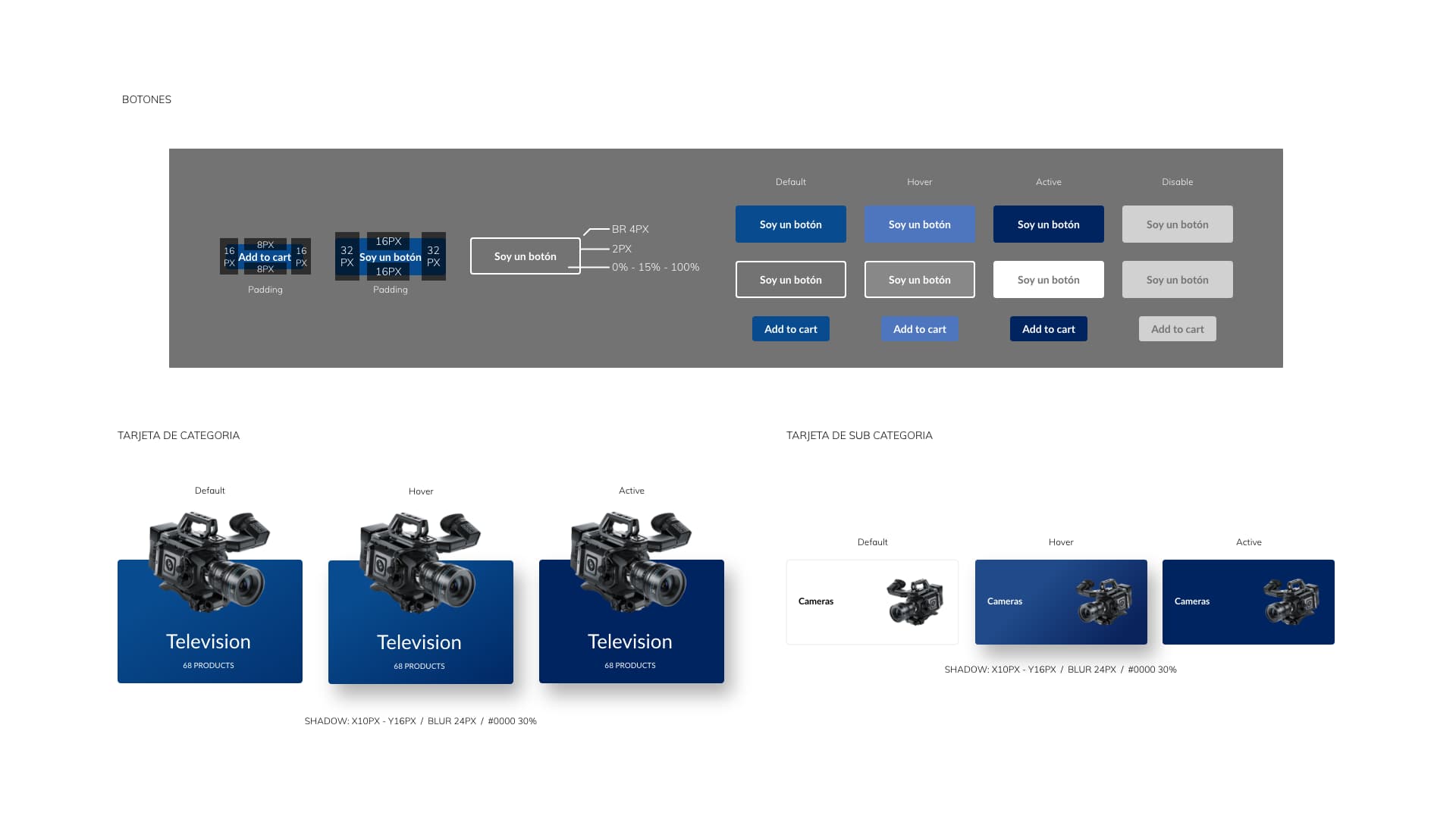This screenshot has width=1456, height=819.
Task: Click the Active white 'Soy un botón' button
Action: (x=1048, y=280)
